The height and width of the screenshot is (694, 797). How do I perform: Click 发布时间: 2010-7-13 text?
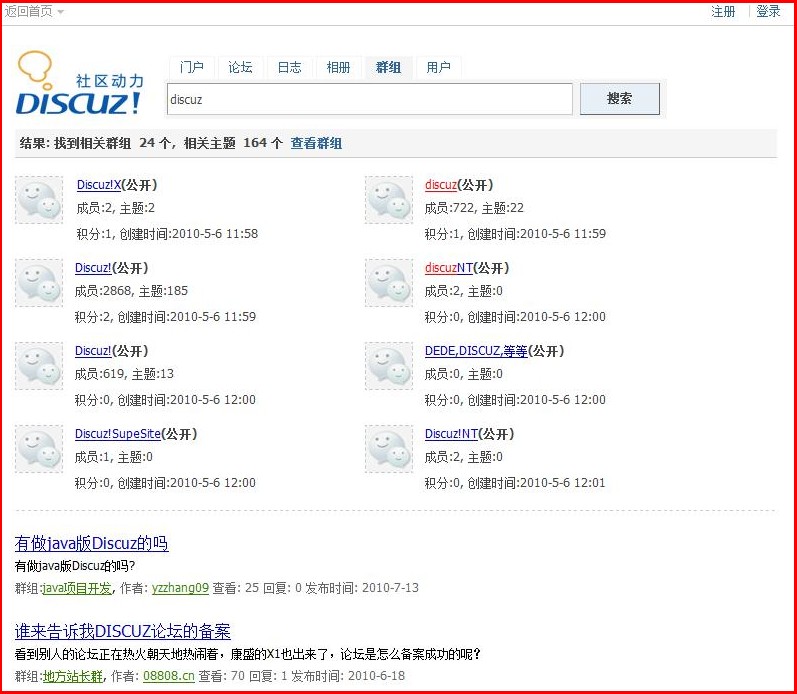click(362, 588)
